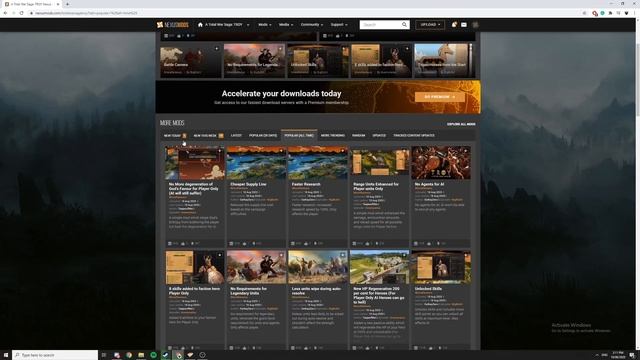The height and width of the screenshot is (360, 640).
Task: Open the Faster Research mod title
Action: pos(306,184)
